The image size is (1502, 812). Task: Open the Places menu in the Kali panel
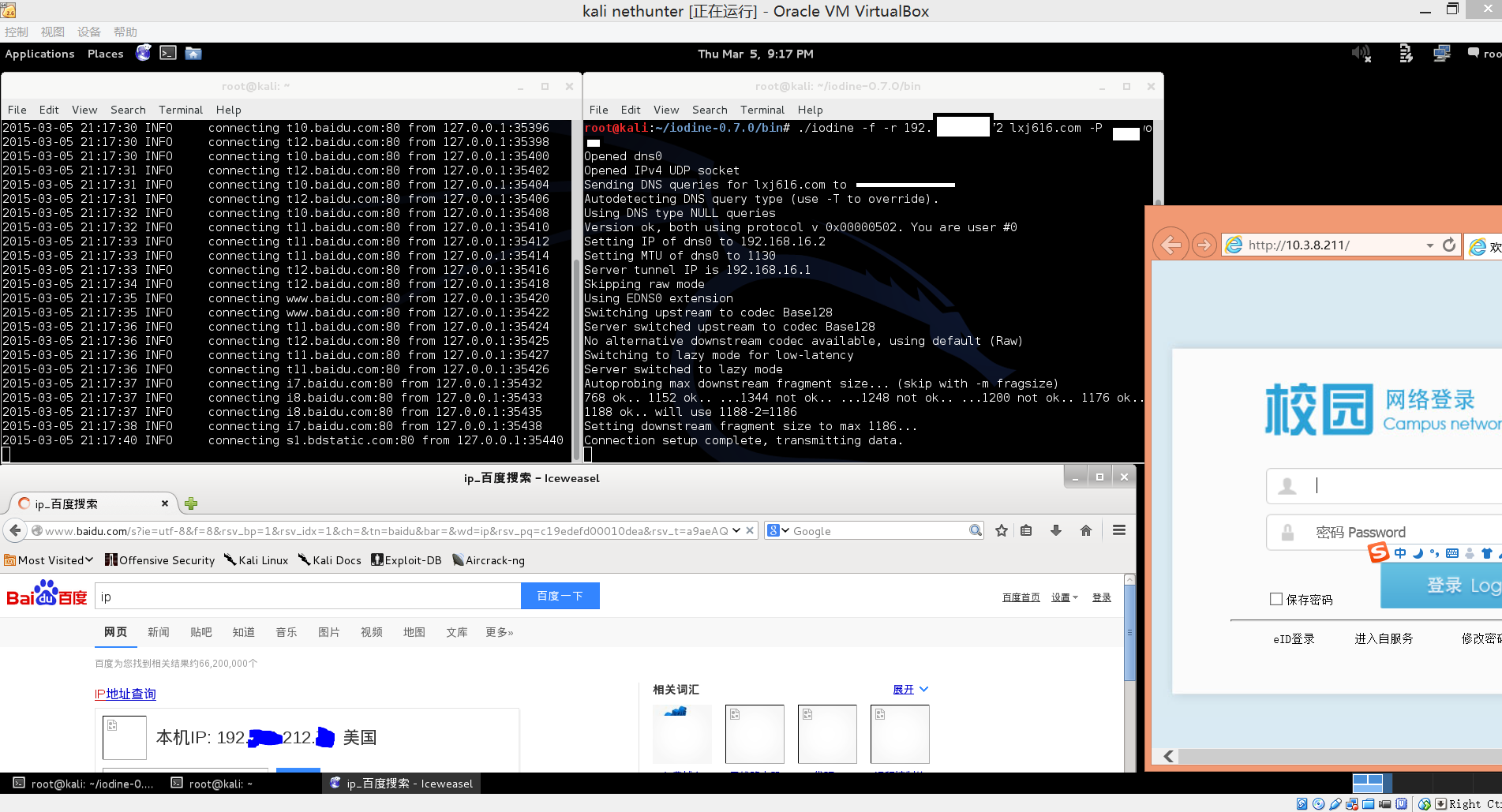pos(105,54)
